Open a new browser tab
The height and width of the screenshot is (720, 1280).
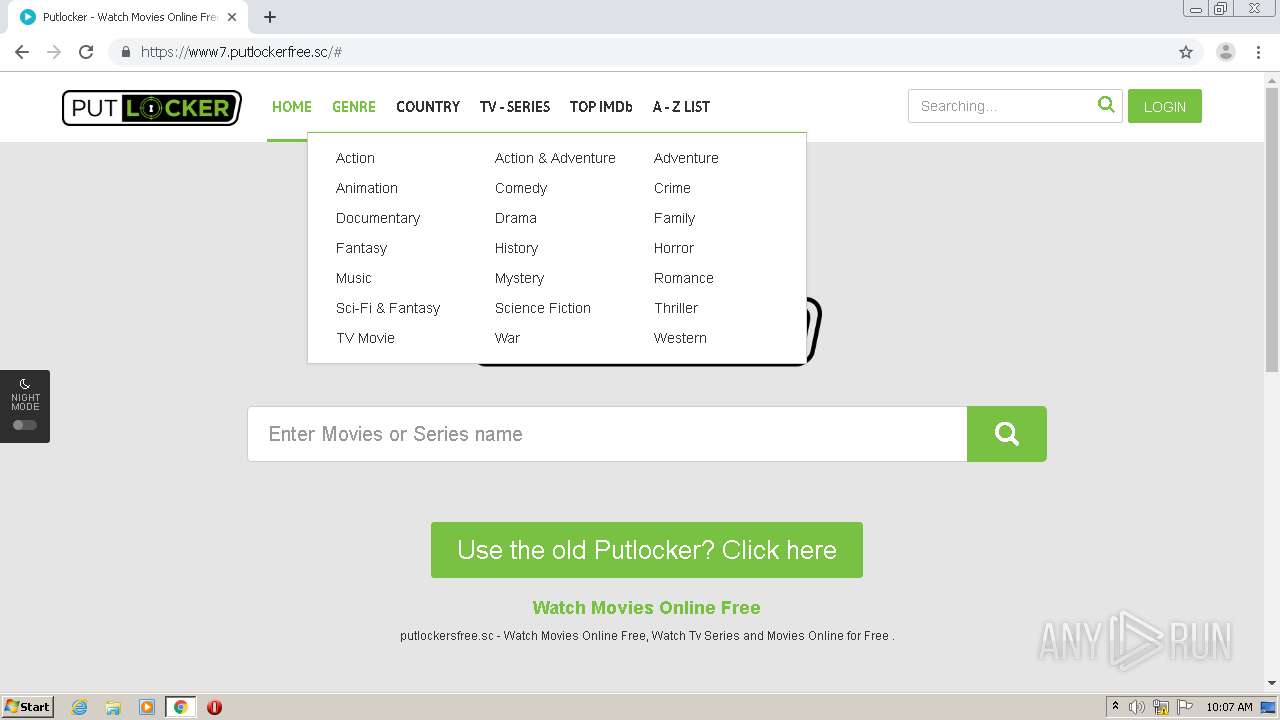pyautogui.click(x=270, y=17)
